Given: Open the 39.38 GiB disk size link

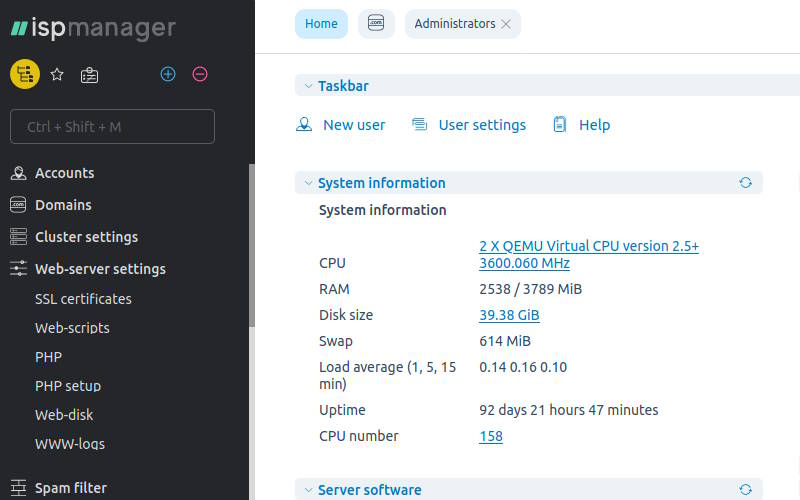Looking at the screenshot, I should (509, 315).
